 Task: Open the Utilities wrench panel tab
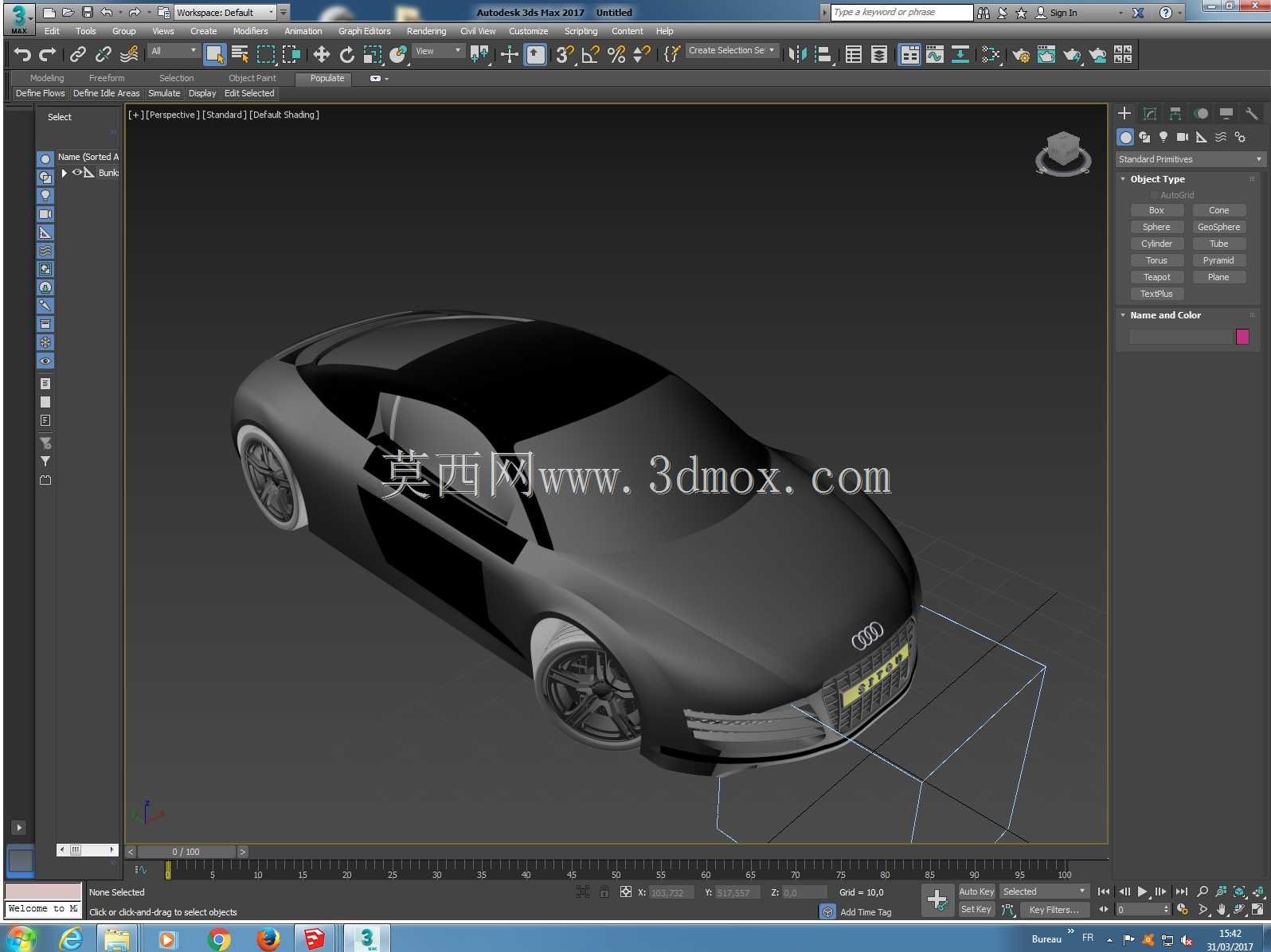pos(1251,114)
